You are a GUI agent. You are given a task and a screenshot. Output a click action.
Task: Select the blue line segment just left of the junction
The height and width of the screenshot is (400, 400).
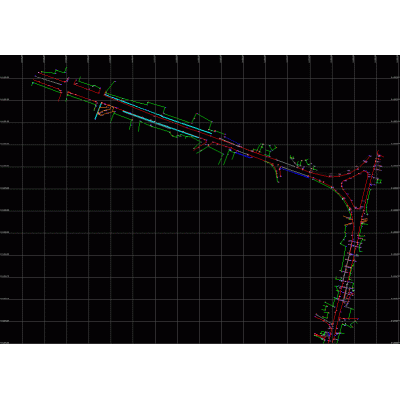coord(295,172)
